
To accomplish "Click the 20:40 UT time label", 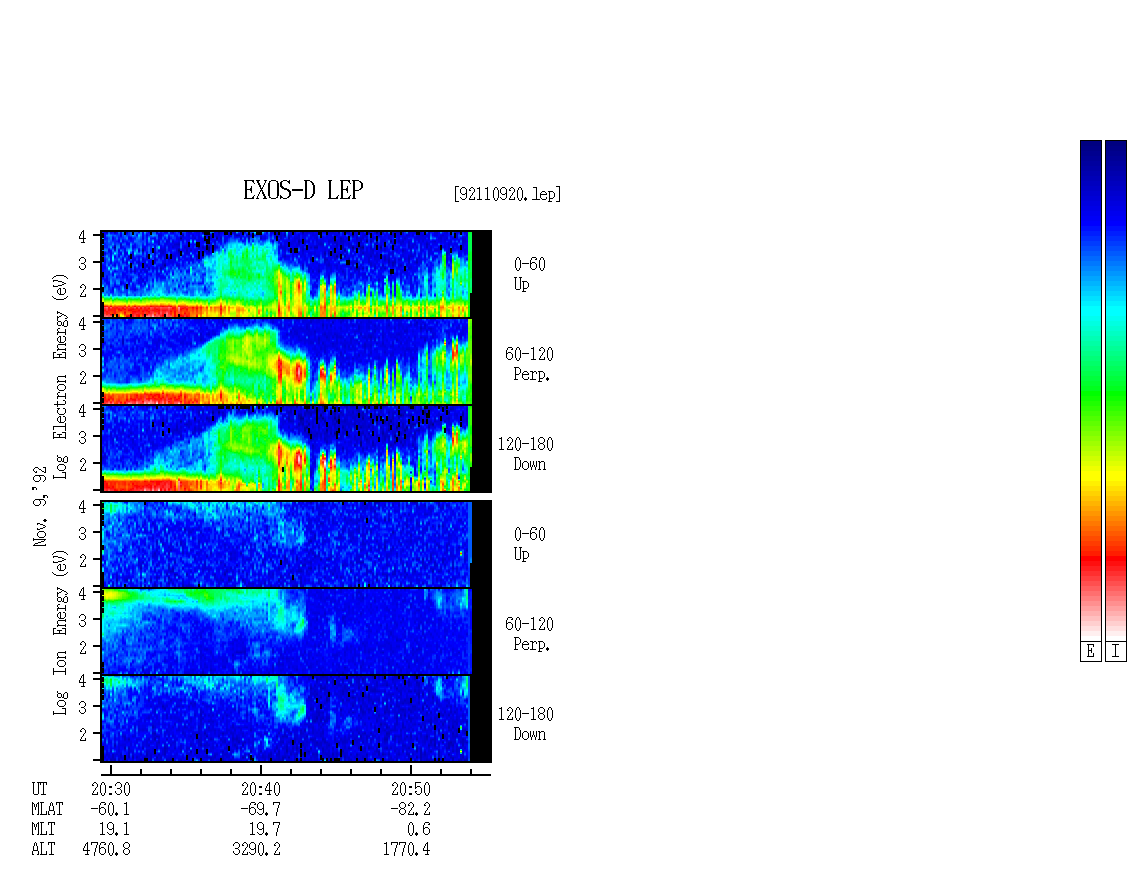I will [x=261, y=789].
